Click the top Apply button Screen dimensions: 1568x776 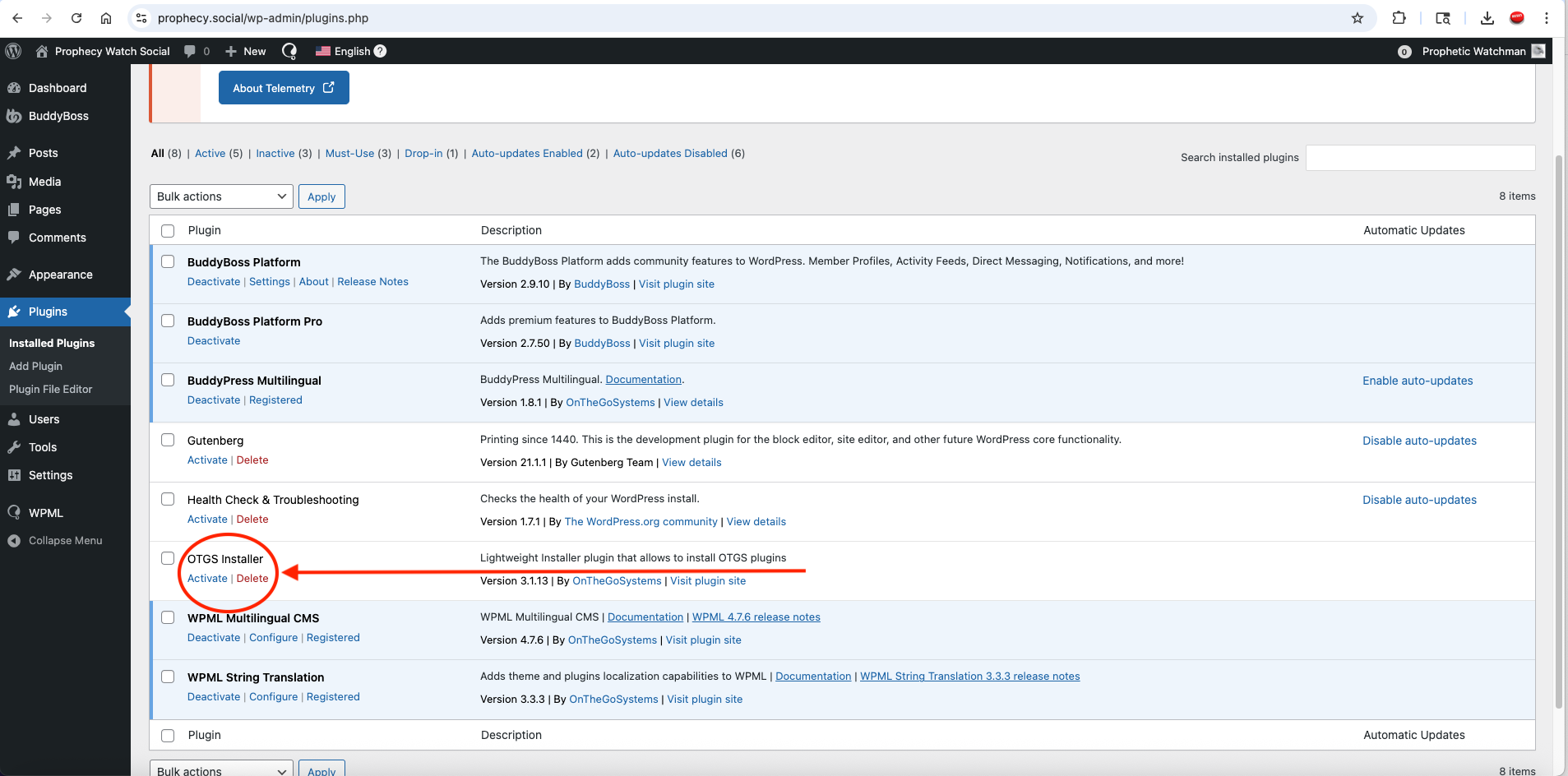[x=321, y=196]
